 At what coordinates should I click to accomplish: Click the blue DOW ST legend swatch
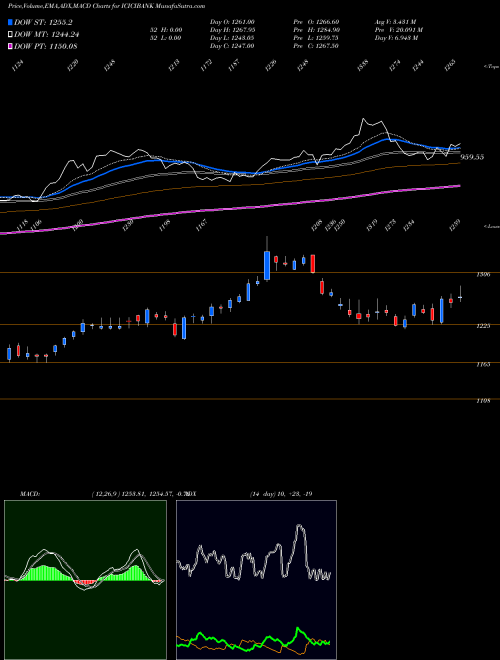tap(11, 22)
